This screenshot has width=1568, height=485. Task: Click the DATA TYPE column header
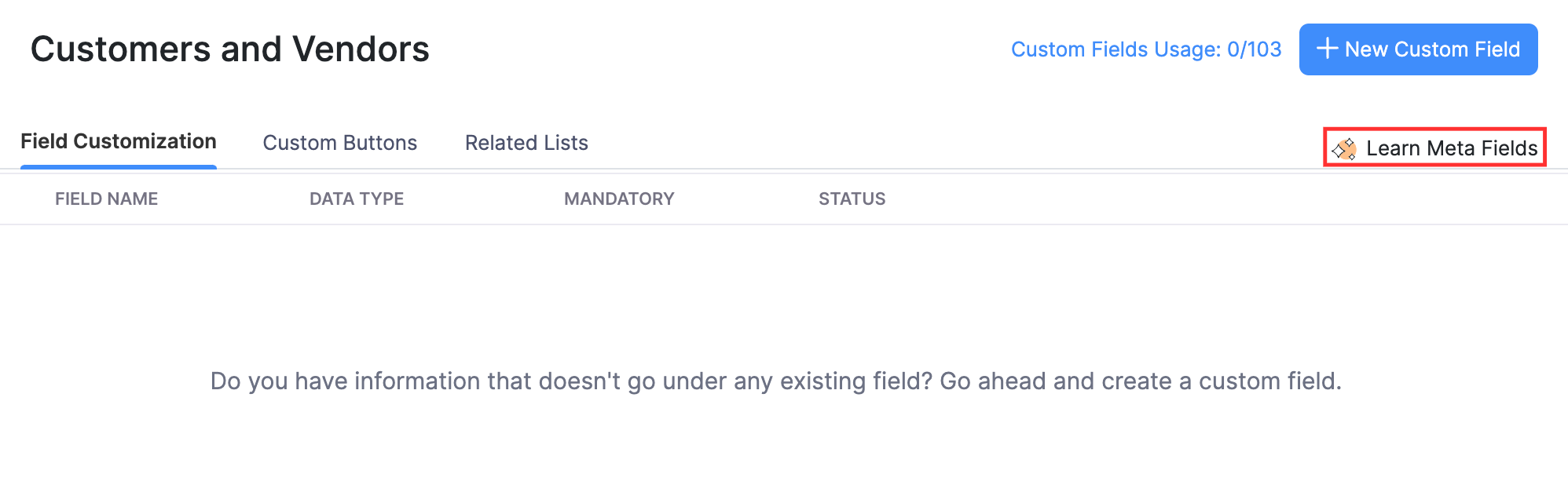point(357,199)
